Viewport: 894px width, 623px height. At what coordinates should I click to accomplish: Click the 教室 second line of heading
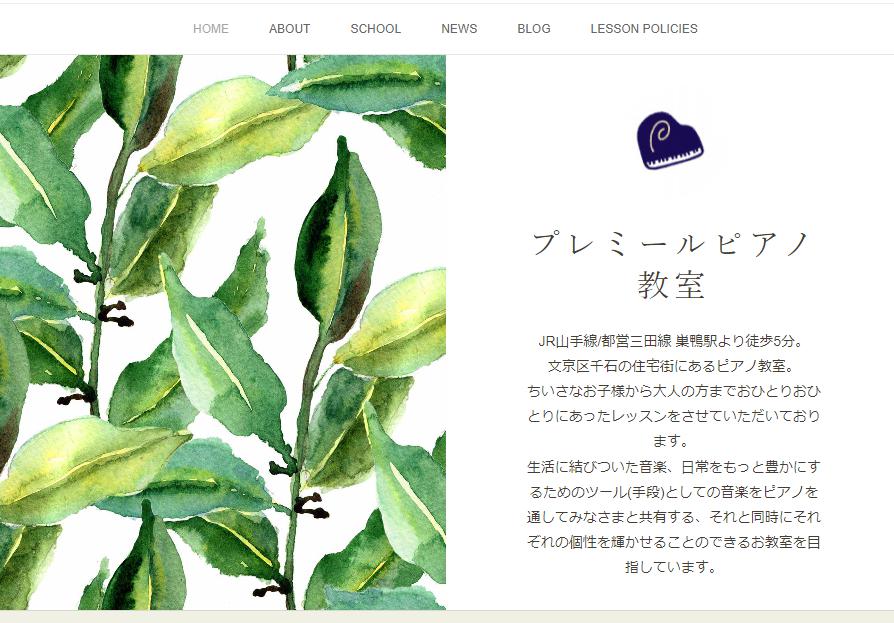pyautogui.click(x=671, y=284)
